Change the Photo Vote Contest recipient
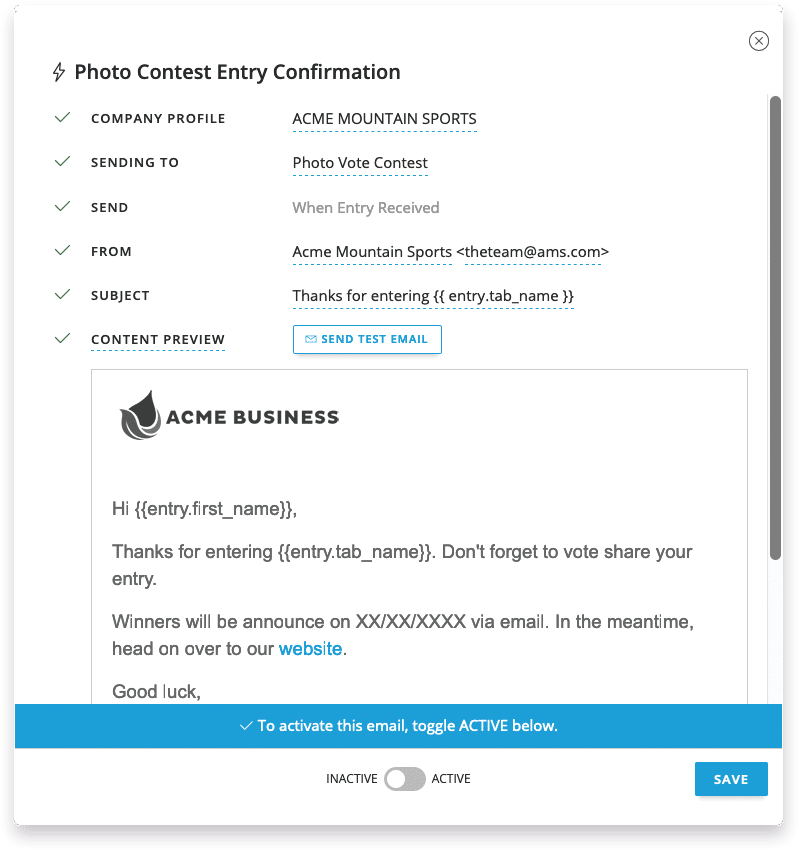Screen dimensions: 799x850 tap(360, 163)
